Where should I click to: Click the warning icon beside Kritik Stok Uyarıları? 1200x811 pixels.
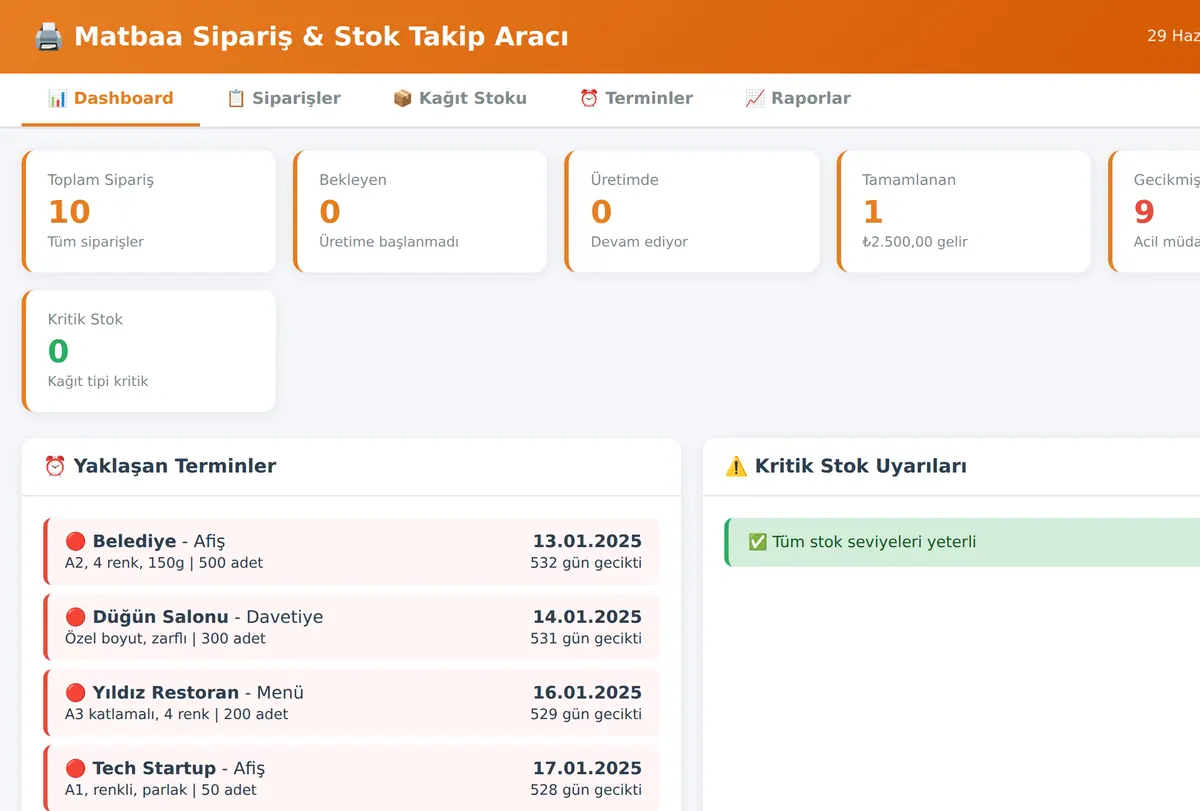tap(736, 466)
